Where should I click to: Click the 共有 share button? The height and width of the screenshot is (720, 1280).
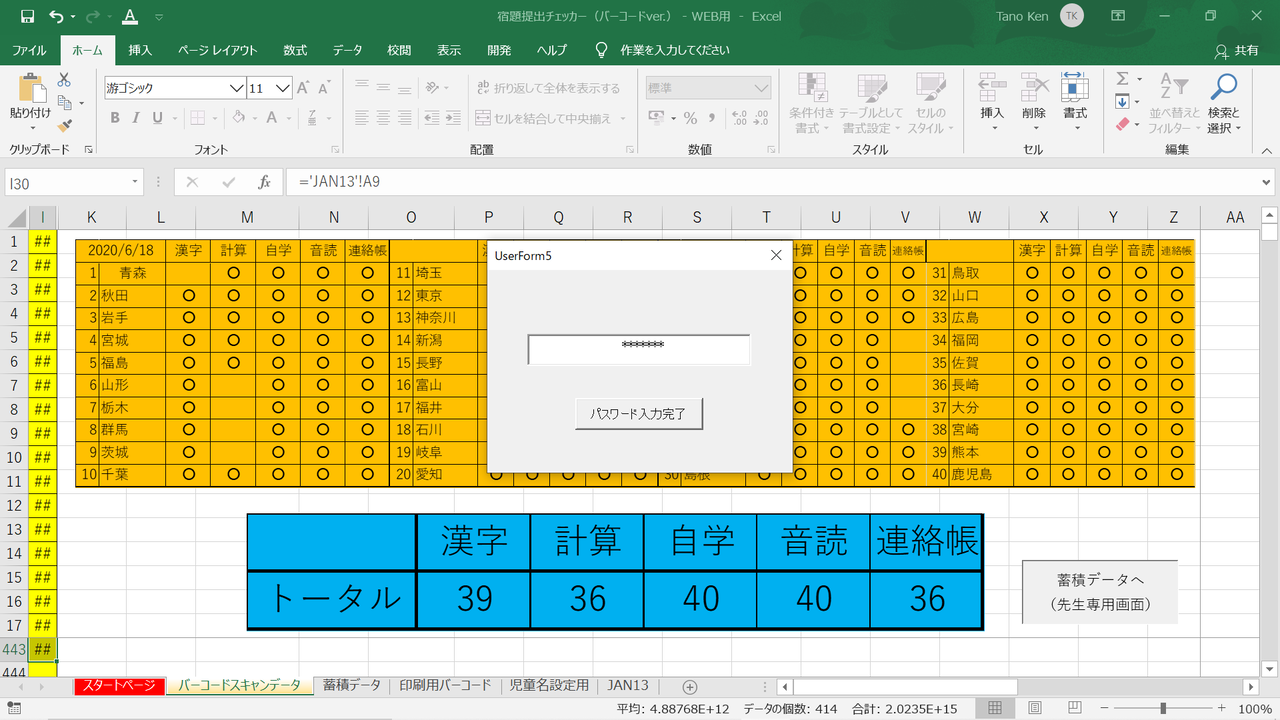point(1237,50)
